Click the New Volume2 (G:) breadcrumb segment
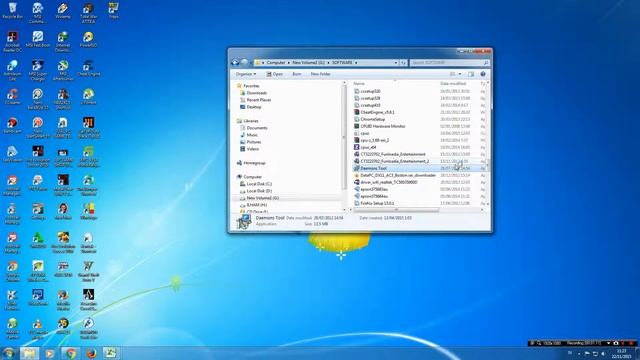The height and width of the screenshot is (360, 640). [x=308, y=62]
